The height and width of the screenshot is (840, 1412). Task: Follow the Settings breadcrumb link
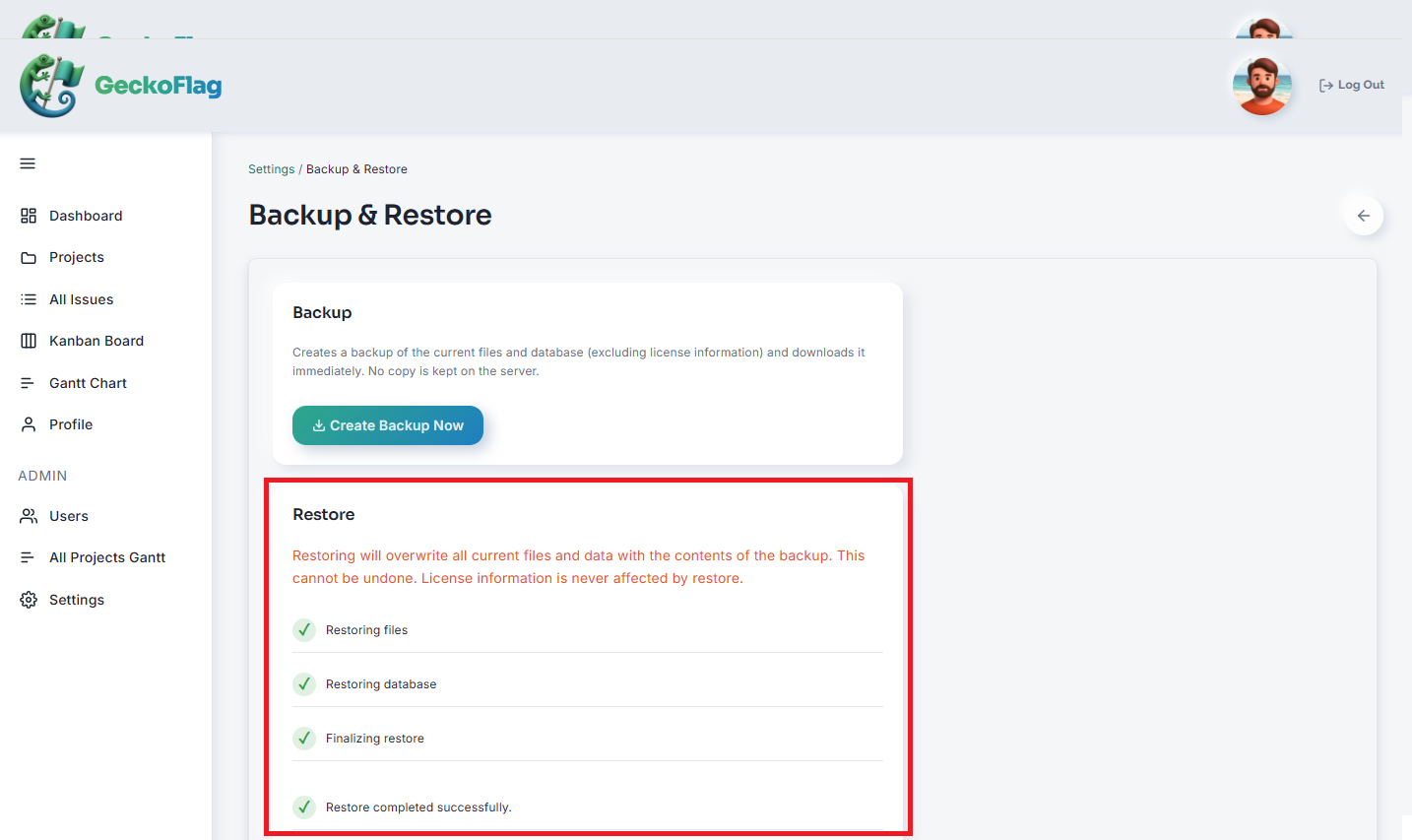[271, 169]
